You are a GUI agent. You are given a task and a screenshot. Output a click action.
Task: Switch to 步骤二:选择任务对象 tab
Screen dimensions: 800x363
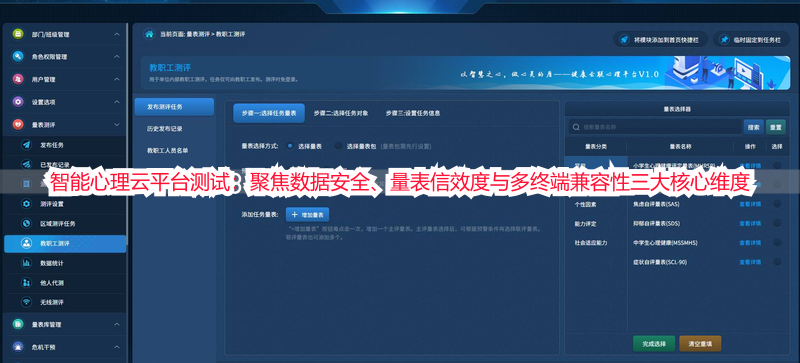pyautogui.click(x=341, y=113)
